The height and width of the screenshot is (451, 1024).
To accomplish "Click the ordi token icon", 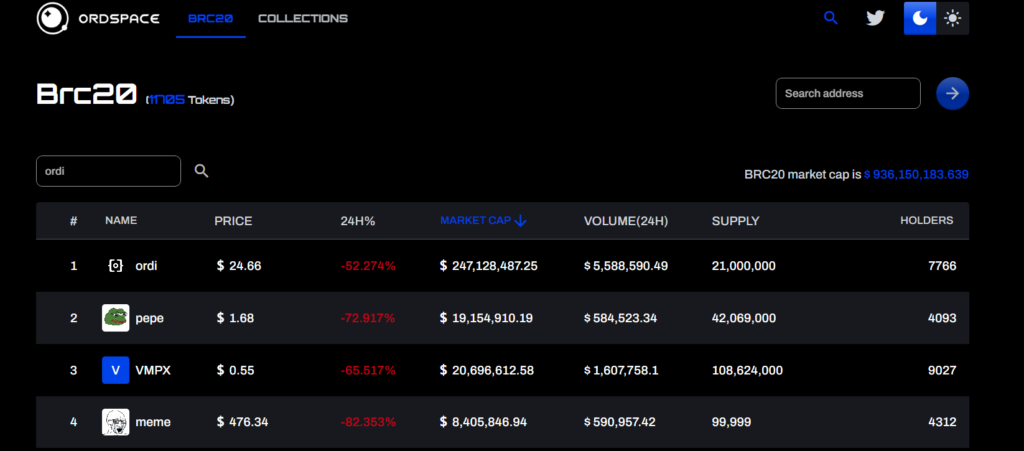I will coord(115,266).
